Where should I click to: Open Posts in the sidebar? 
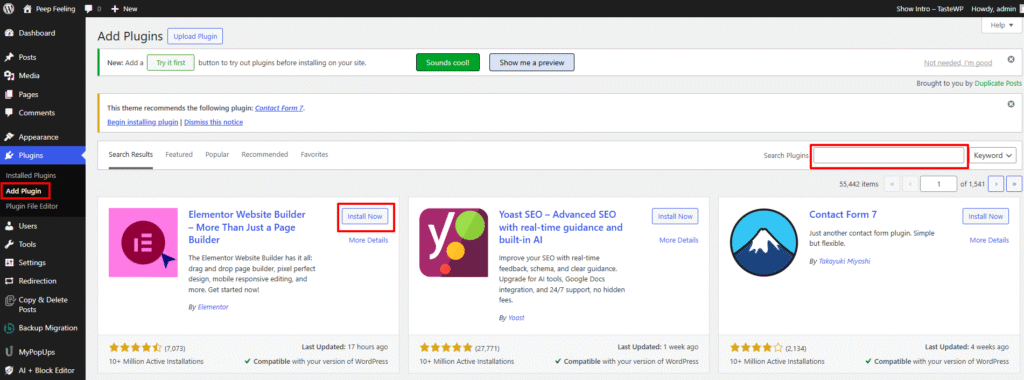27,57
